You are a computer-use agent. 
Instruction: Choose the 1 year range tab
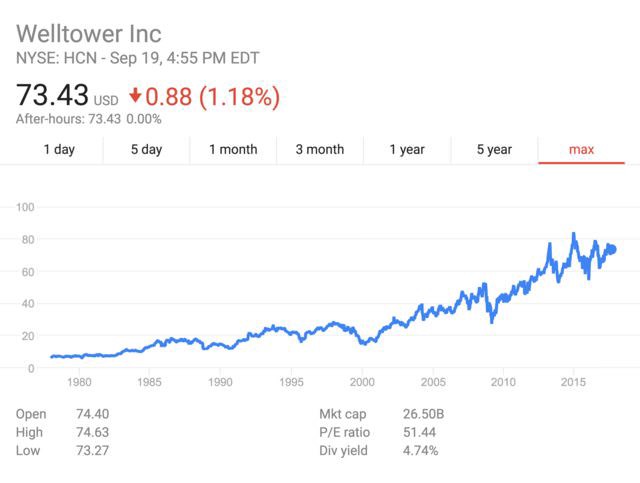tap(407, 149)
